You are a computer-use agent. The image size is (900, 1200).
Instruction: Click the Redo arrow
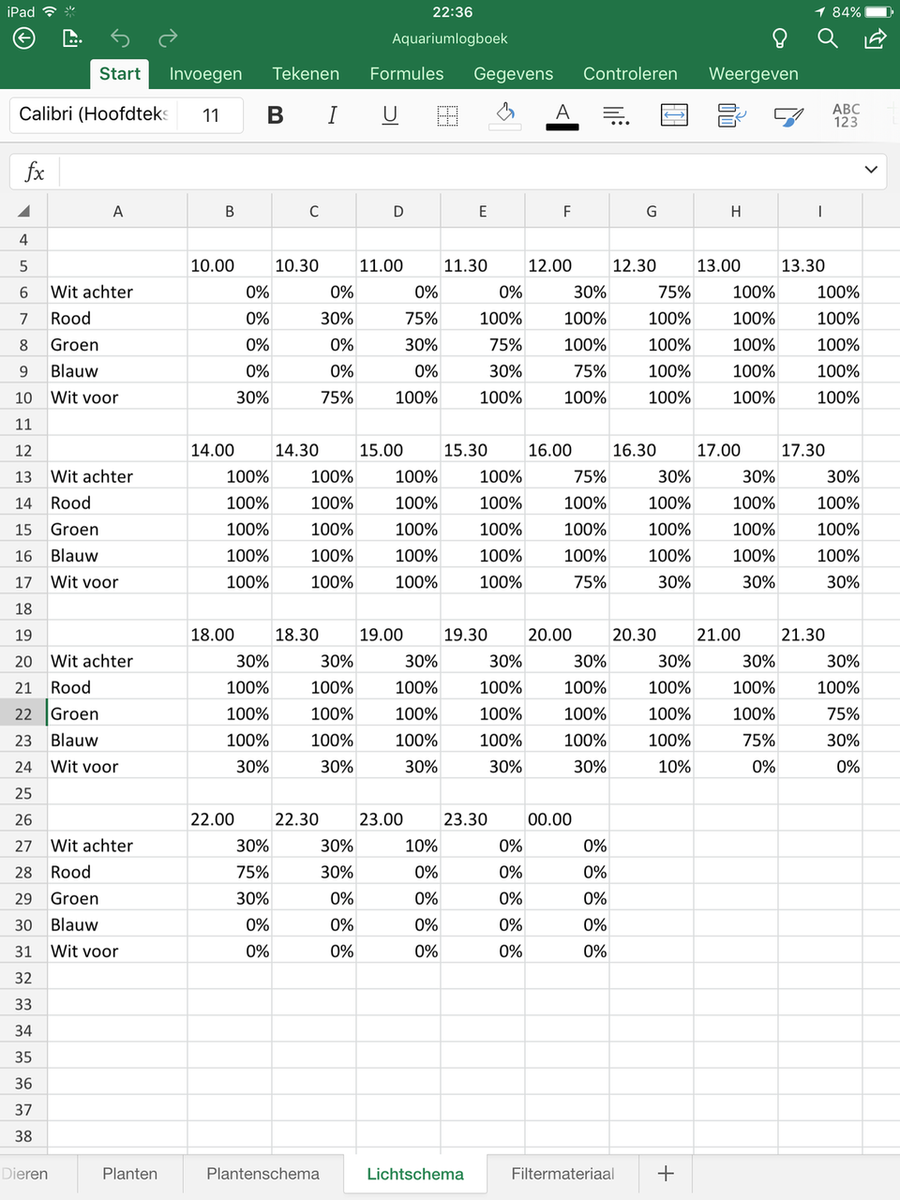(x=168, y=39)
